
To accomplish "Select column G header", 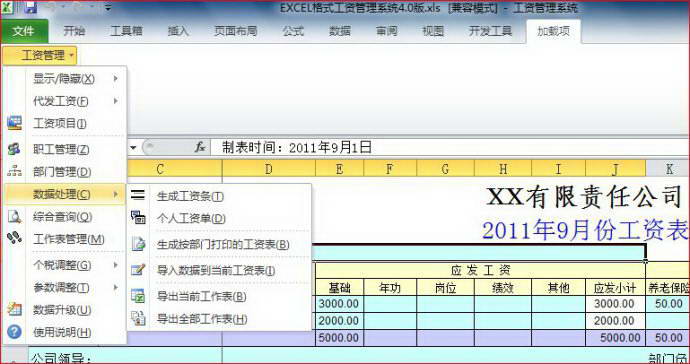I will (x=445, y=169).
